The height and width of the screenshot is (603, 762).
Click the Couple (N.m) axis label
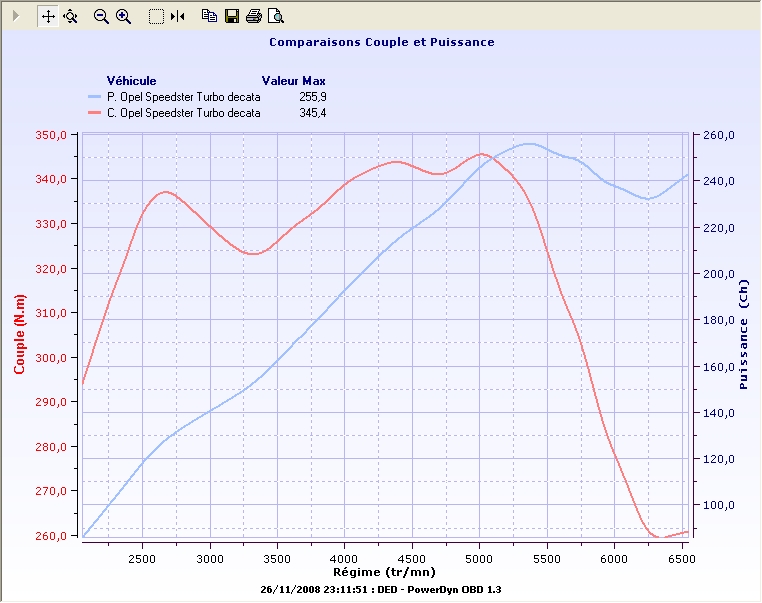(x=19, y=335)
